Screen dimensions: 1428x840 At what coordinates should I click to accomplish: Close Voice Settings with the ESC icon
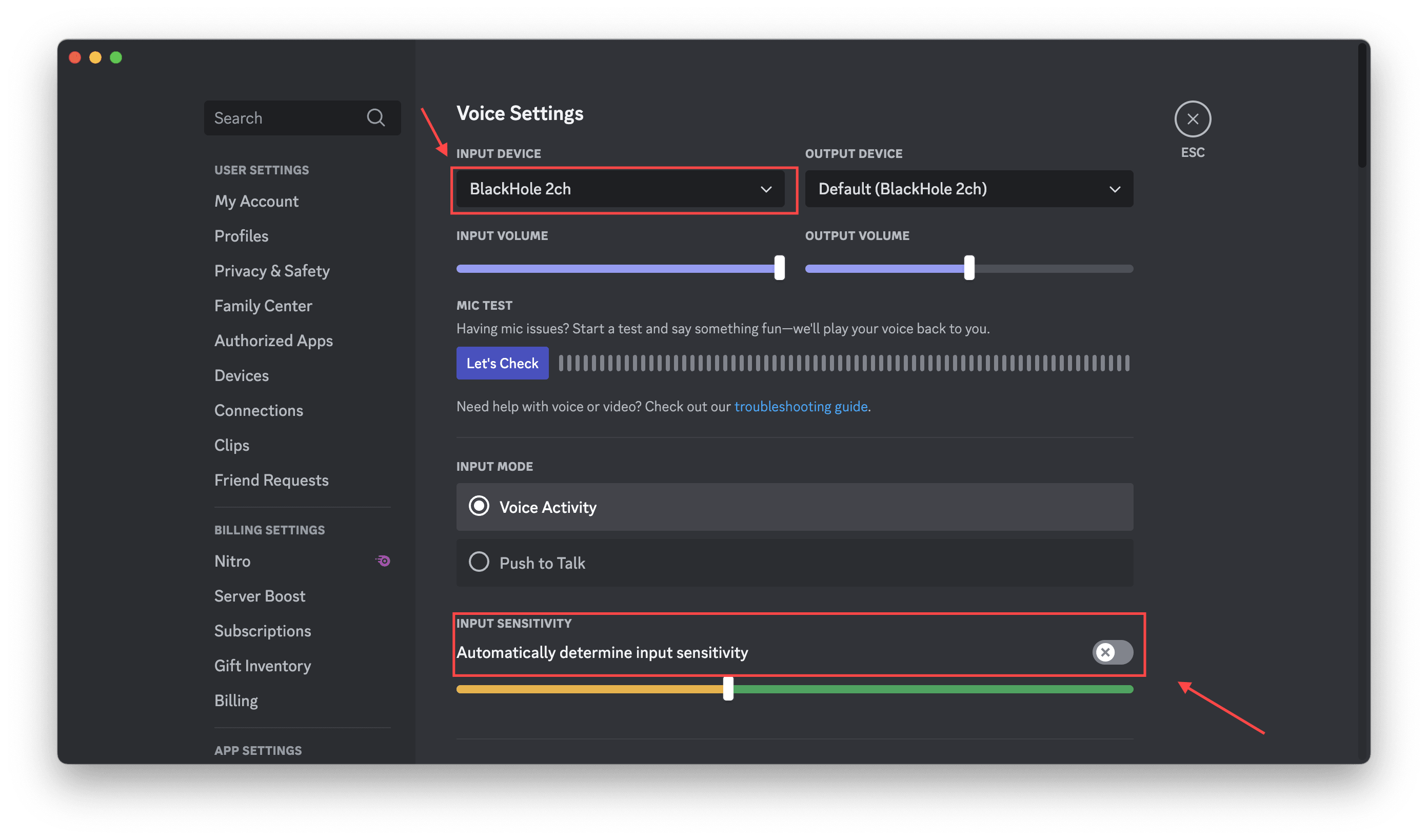pyautogui.click(x=1193, y=119)
